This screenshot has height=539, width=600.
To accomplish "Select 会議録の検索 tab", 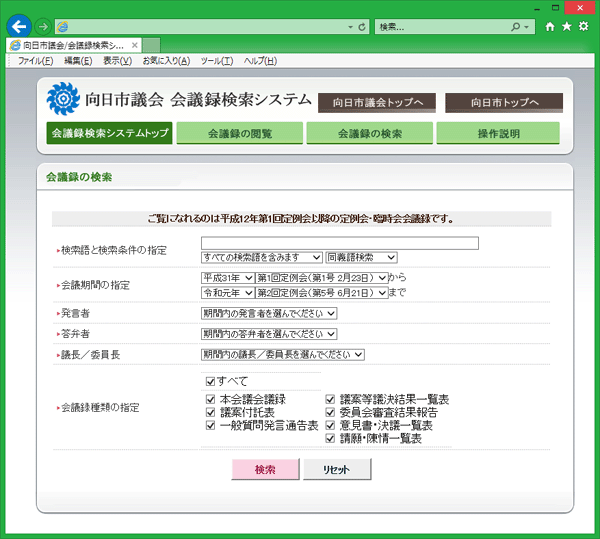I will coord(370,133).
